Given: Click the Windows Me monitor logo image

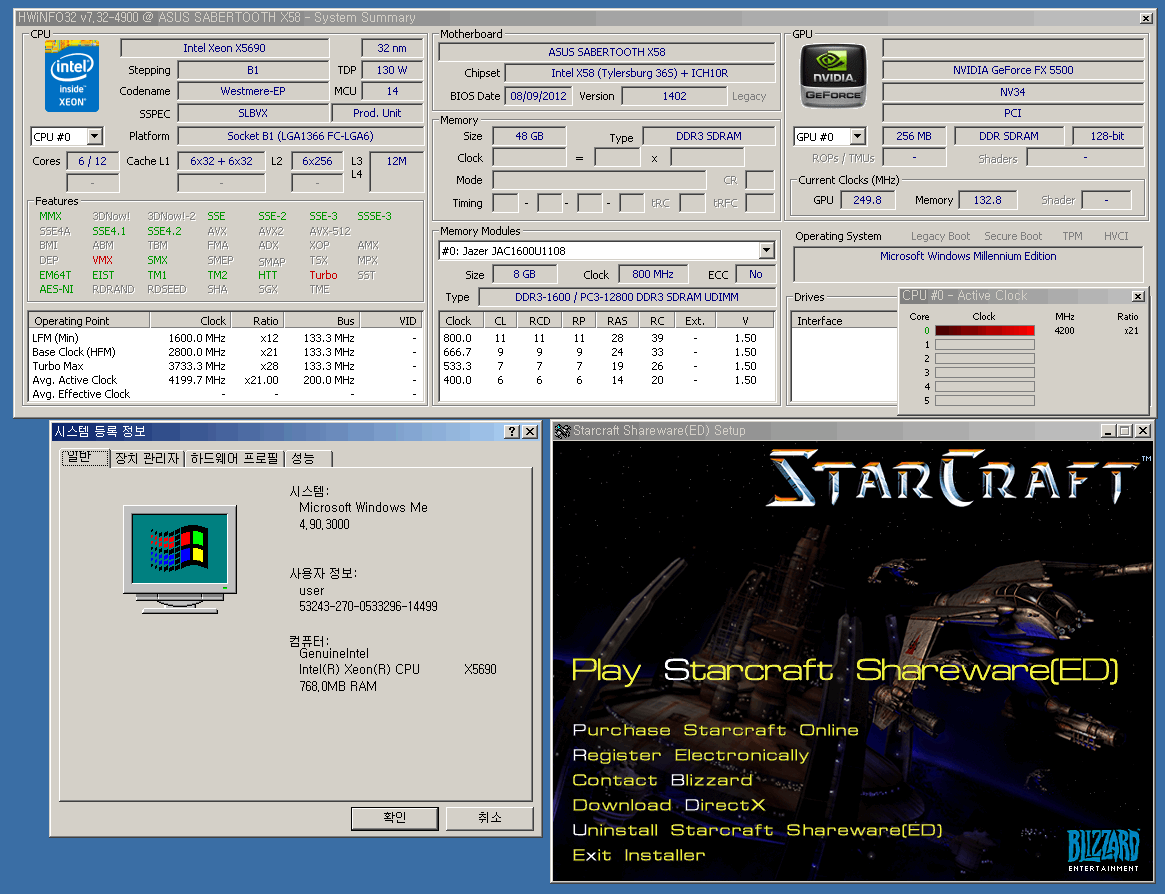Looking at the screenshot, I should pos(180,560).
